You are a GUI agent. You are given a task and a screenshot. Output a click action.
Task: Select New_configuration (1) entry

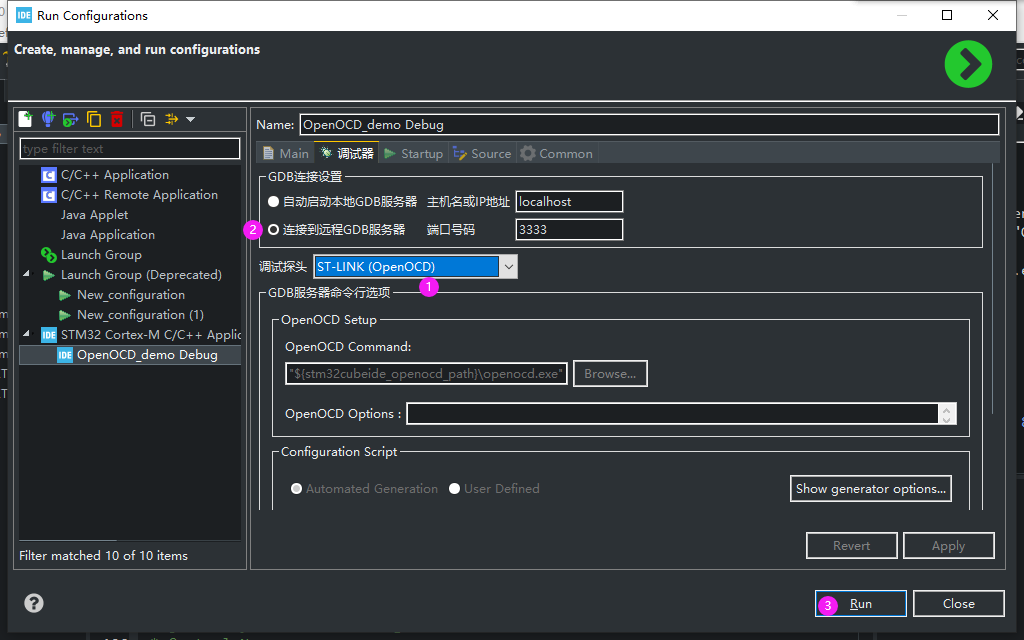click(140, 315)
